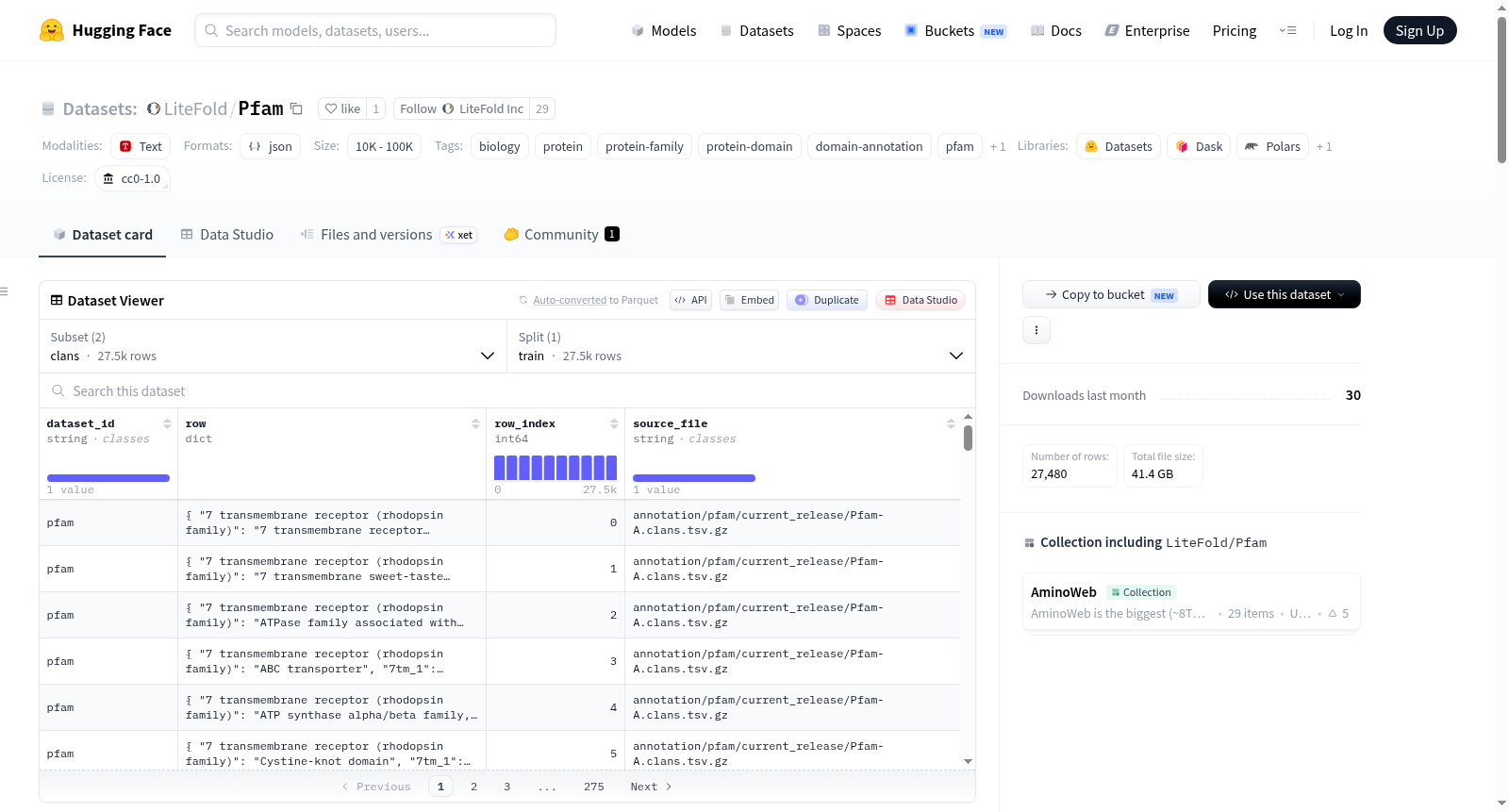This screenshot has height=812, width=1509.
Task: Sort by the row column icon
Action: click(475, 423)
